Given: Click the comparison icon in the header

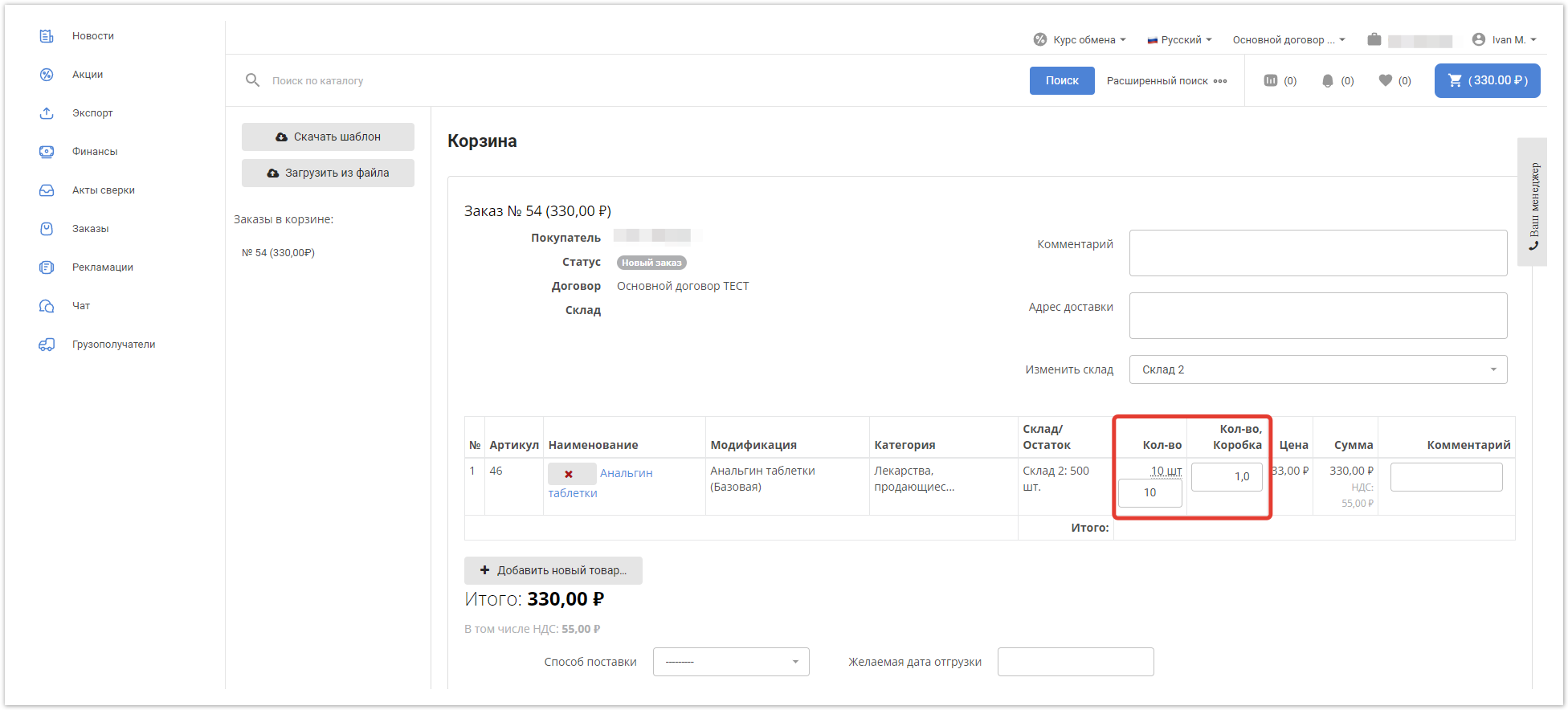Looking at the screenshot, I should click(x=1271, y=80).
